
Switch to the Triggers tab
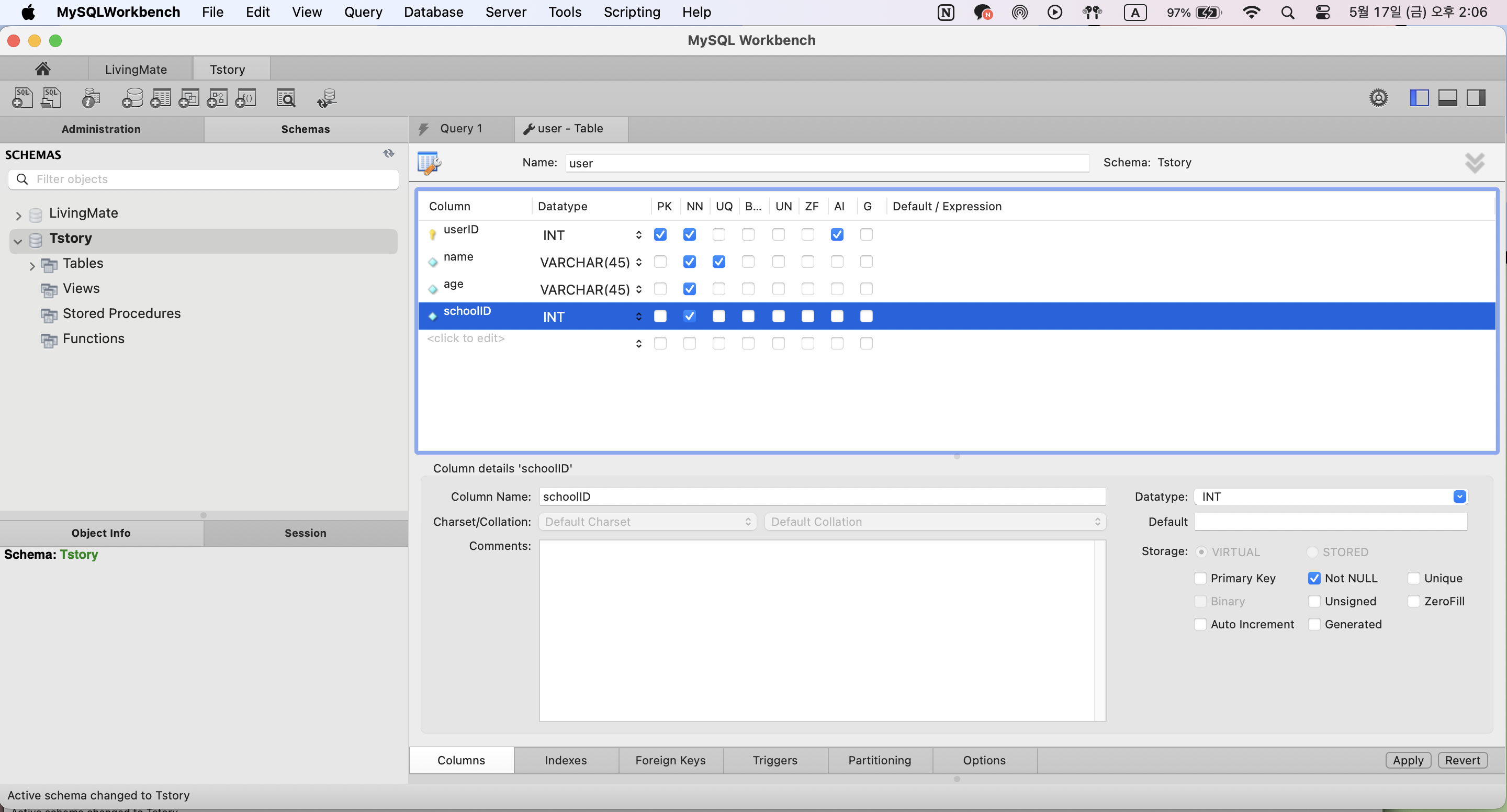coord(775,760)
